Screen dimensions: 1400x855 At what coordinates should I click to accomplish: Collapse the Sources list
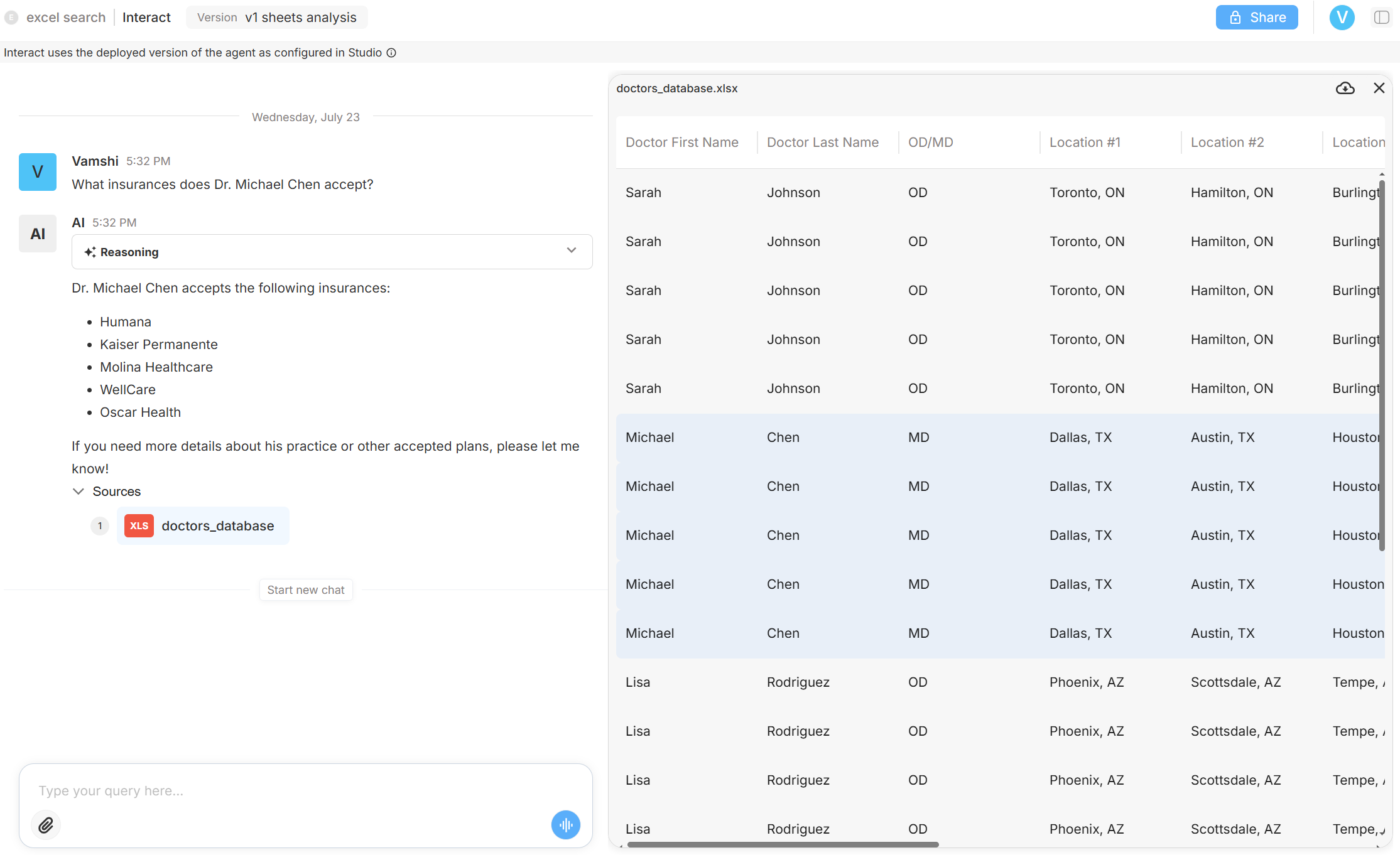pyautogui.click(x=79, y=492)
